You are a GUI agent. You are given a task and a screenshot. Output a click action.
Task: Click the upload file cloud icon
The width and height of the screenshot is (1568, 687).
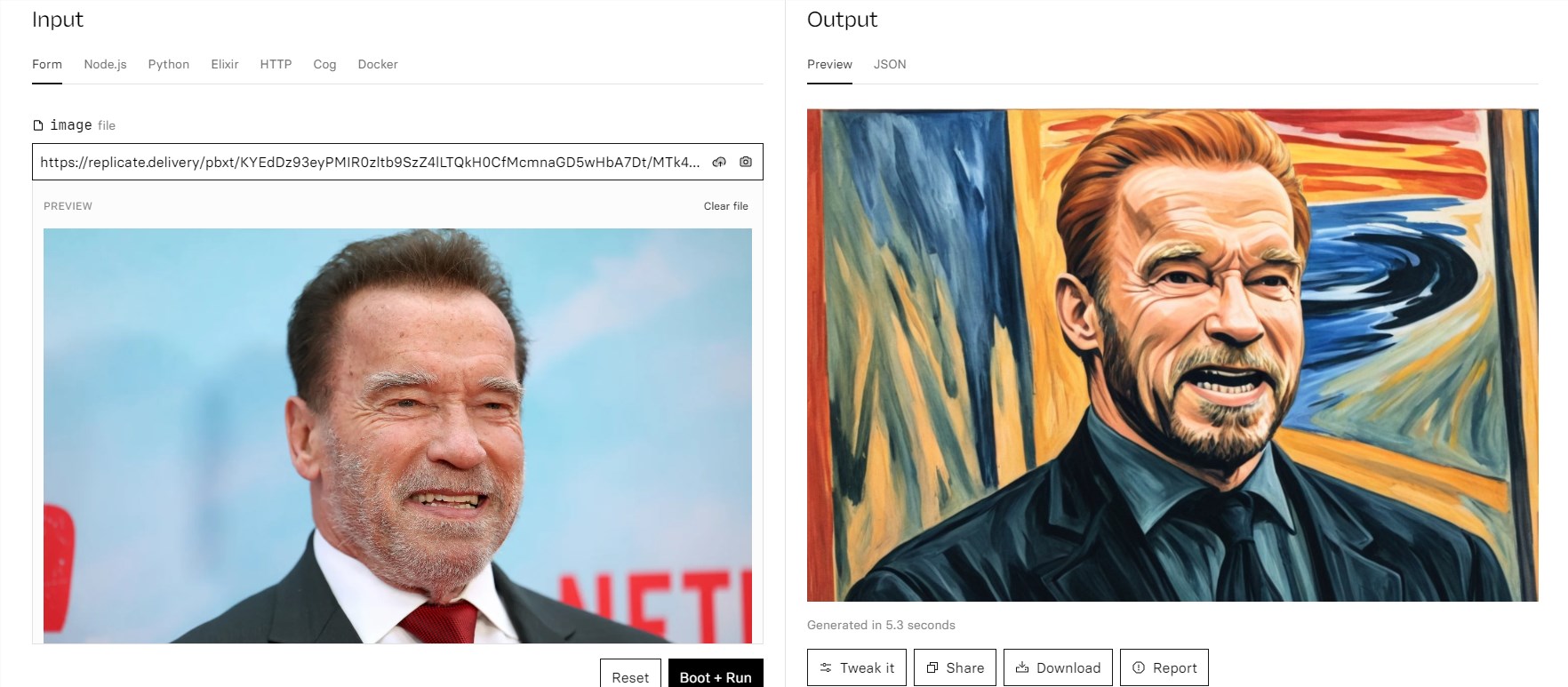click(719, 162)
